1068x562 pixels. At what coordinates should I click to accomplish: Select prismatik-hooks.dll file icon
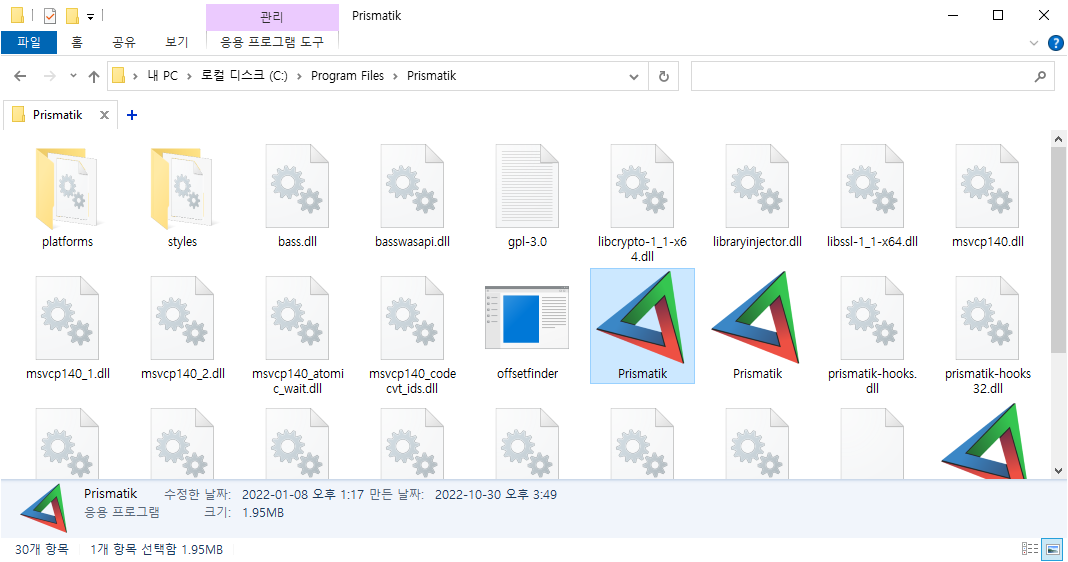click(x=873, y=318)
